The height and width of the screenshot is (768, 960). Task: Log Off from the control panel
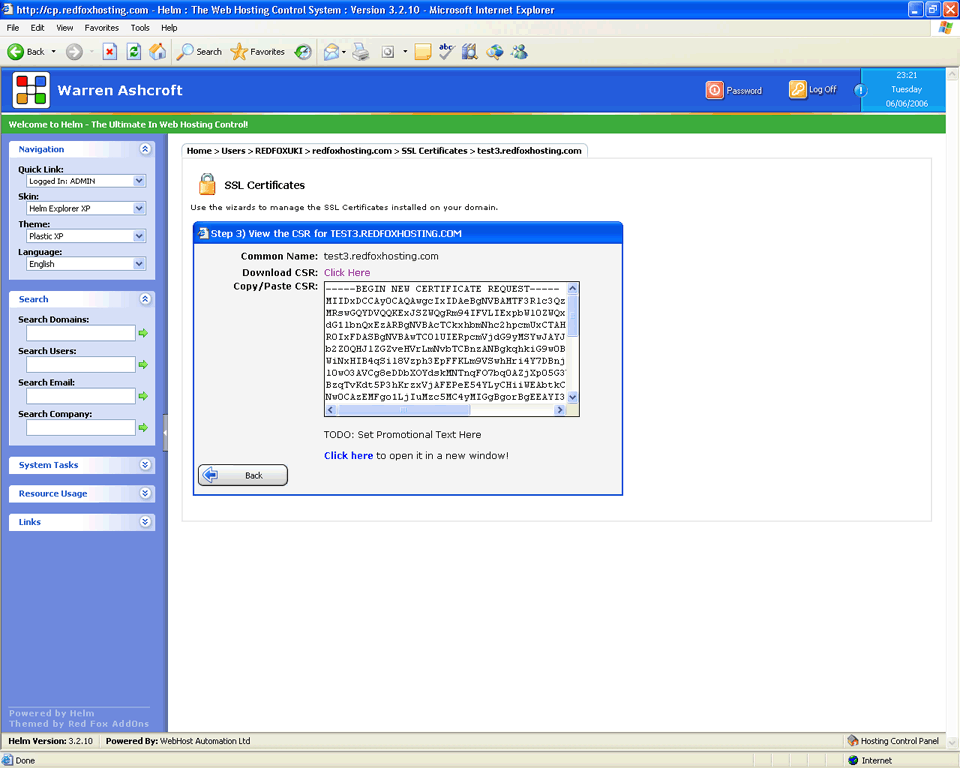[x=813, y=89]
